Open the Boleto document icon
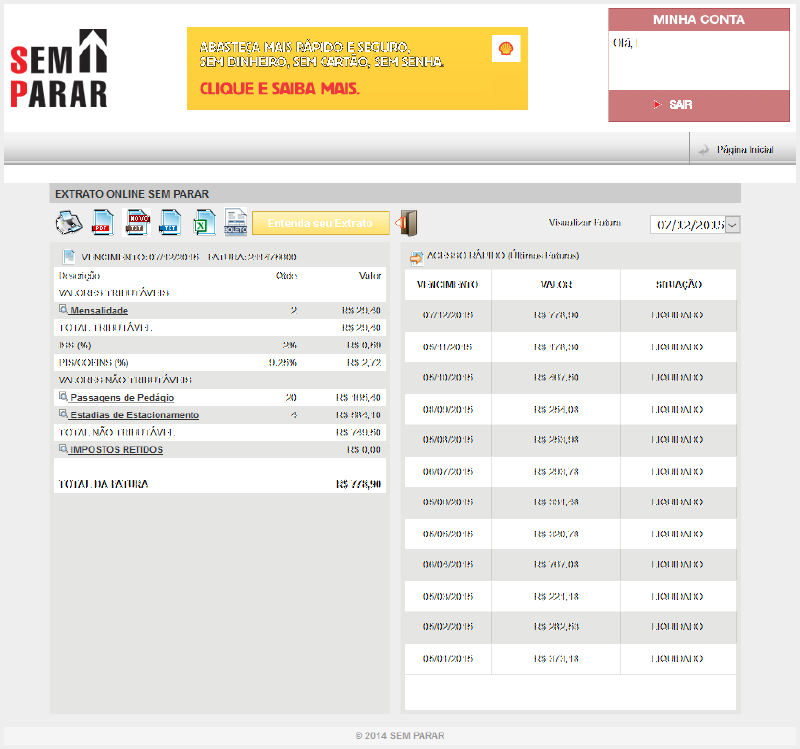800x749 pixels. (235, 222)
